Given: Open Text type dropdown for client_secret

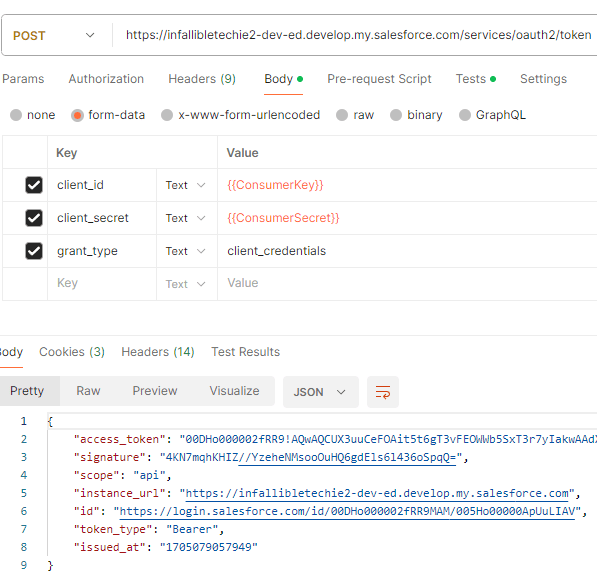Looking at the screenshot, I should coord(186,218).
